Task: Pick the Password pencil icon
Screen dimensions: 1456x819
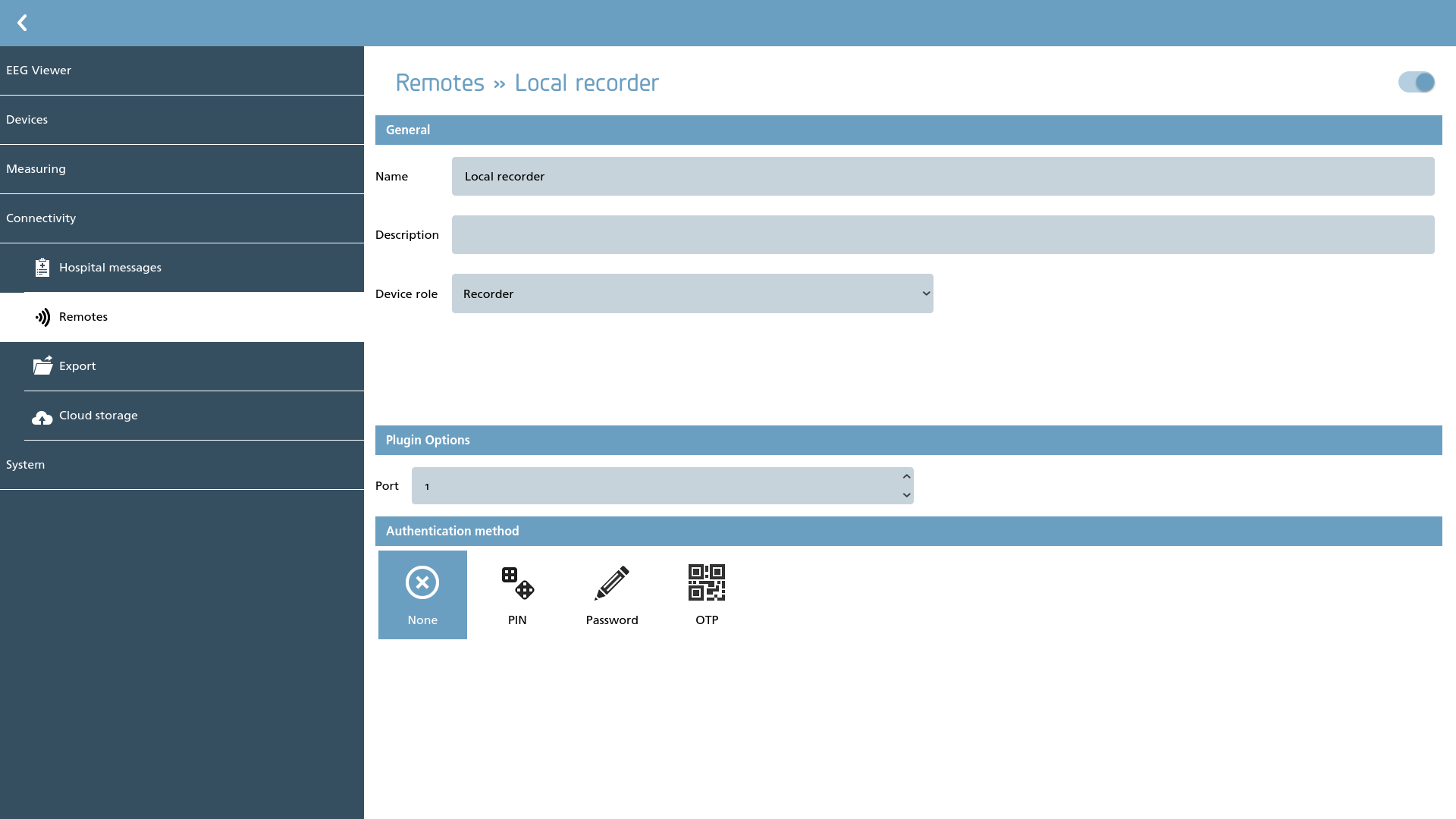Action: point(612,582)
